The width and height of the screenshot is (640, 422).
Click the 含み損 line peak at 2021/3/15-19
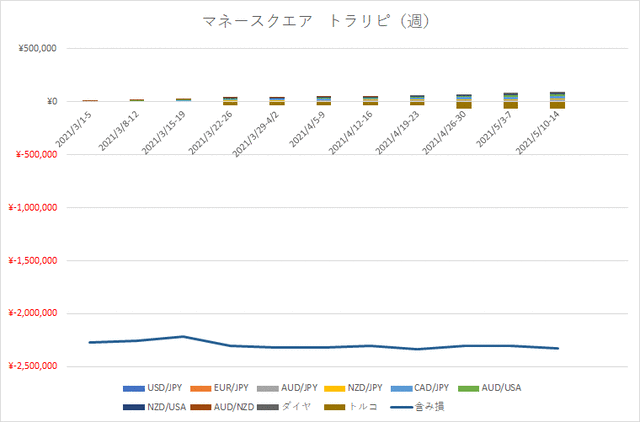click(x=183, y=336)
